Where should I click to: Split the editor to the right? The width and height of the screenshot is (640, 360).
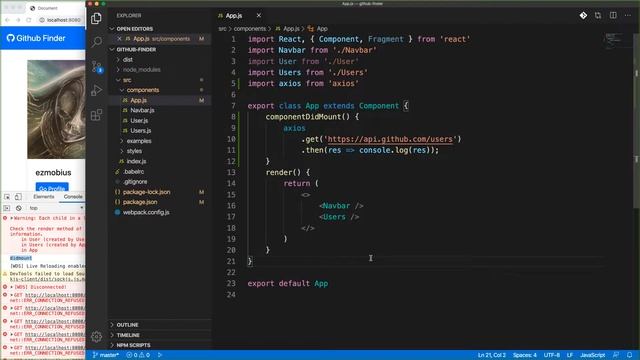613,16
